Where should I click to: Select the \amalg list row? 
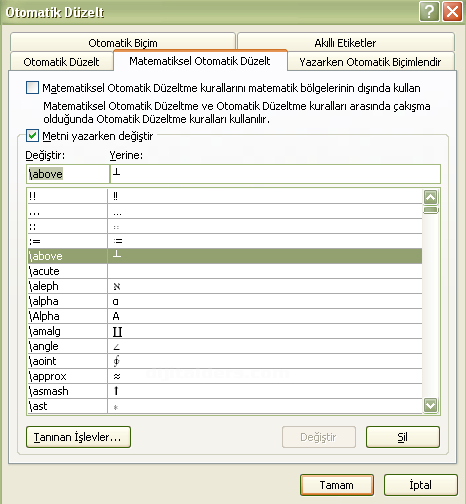pyautogui.click(x=225, y=331)
